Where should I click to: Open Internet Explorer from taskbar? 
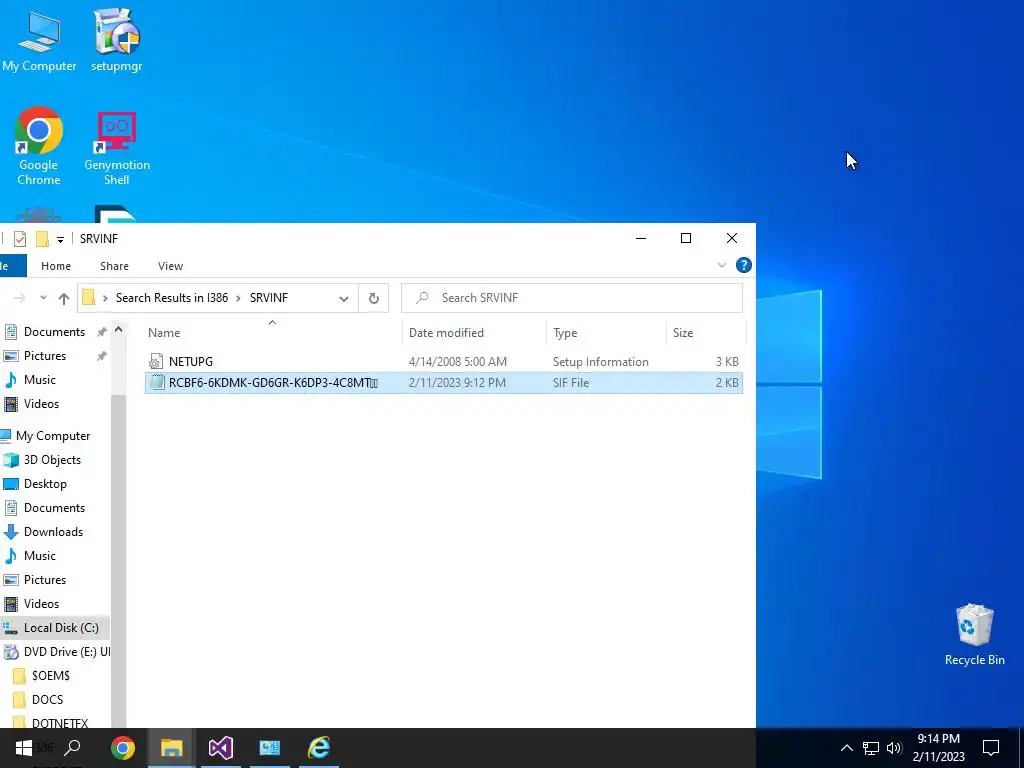pos(319,748)
